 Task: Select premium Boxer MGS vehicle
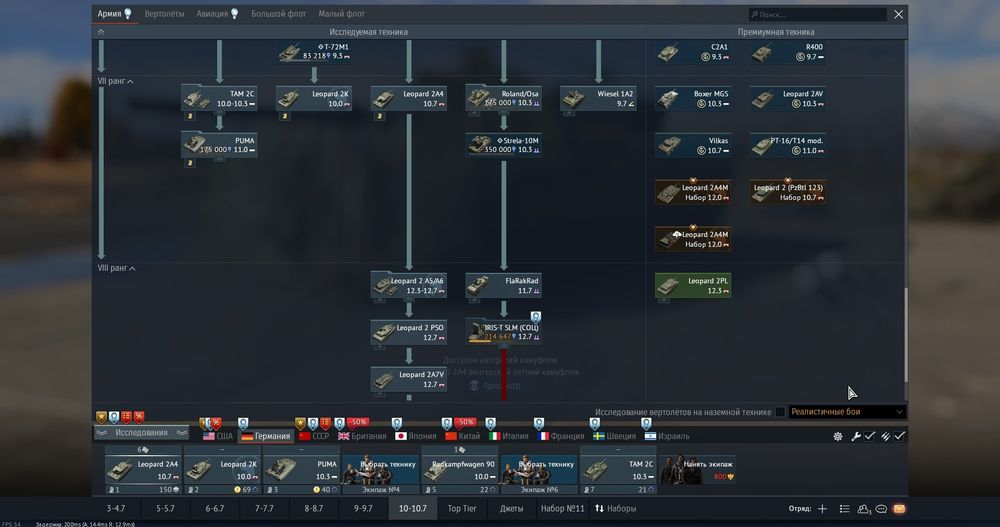click(x=693, y=98)
